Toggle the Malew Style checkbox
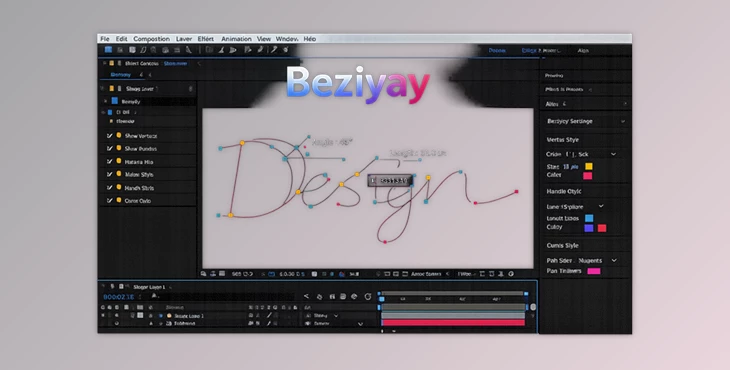Screen dimensions: 730x370 [109, 175]
